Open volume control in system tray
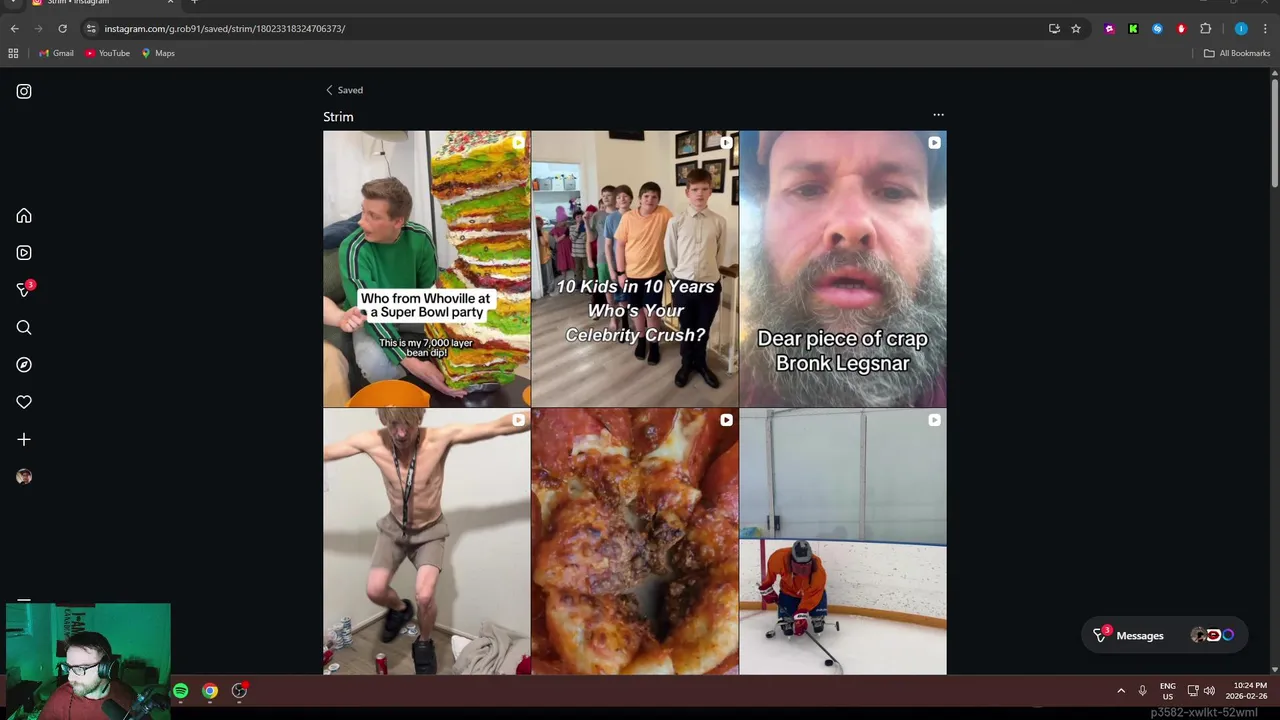Image resolution: width=1280 pixels, height=720 pixels. point(1209,691)
